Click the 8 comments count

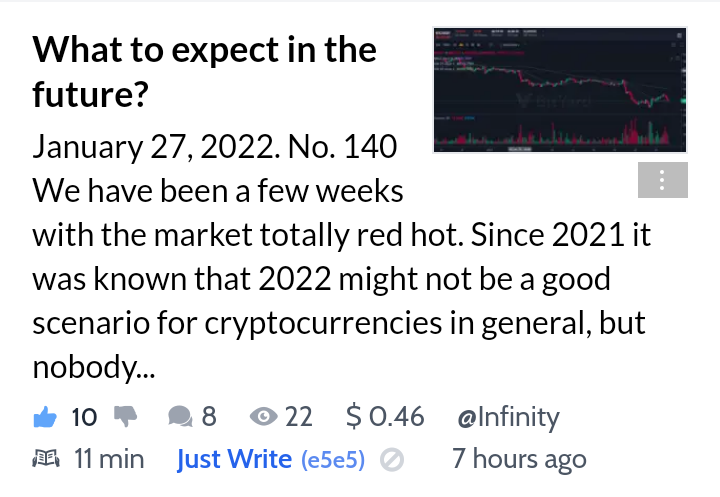coord(209,417)
